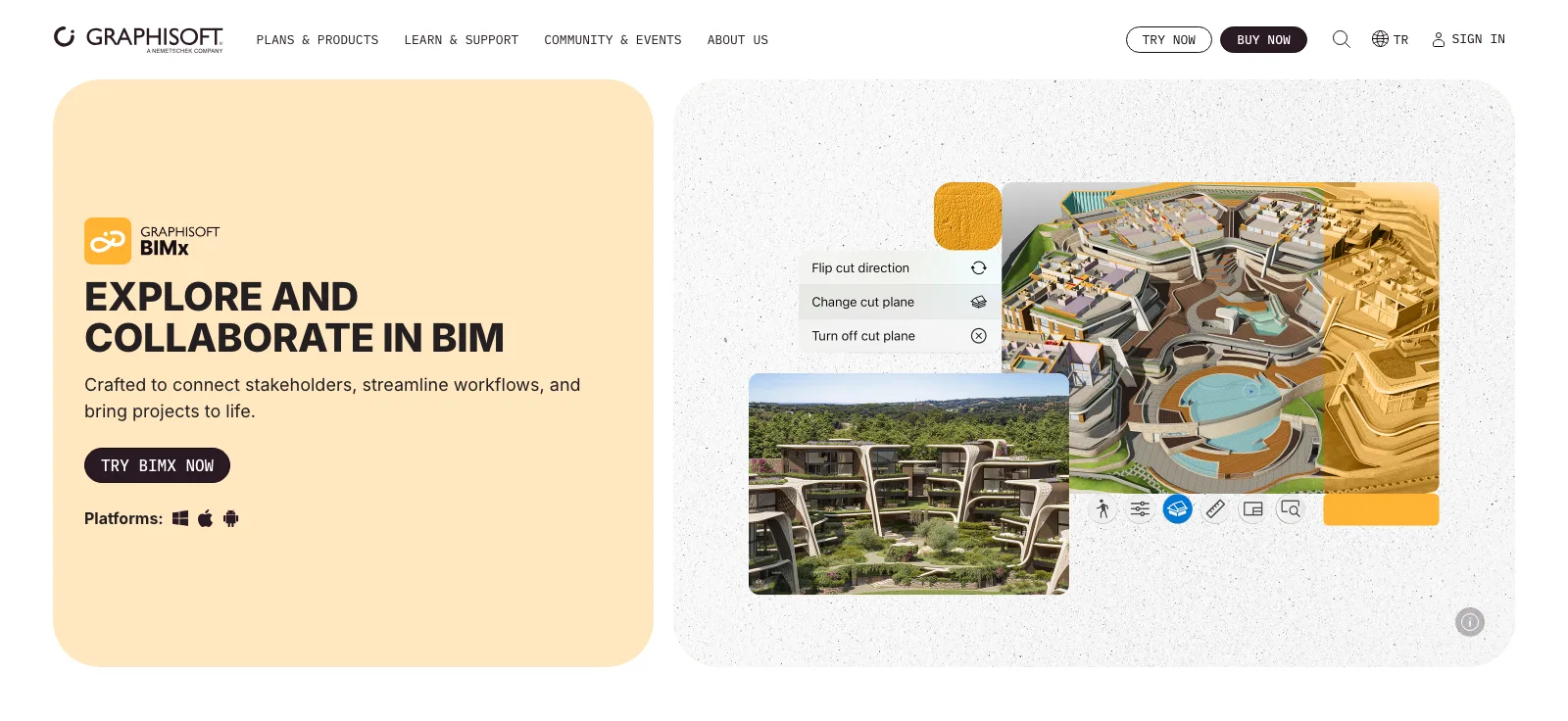Click the orange textured swatch square

pos(967,216)
